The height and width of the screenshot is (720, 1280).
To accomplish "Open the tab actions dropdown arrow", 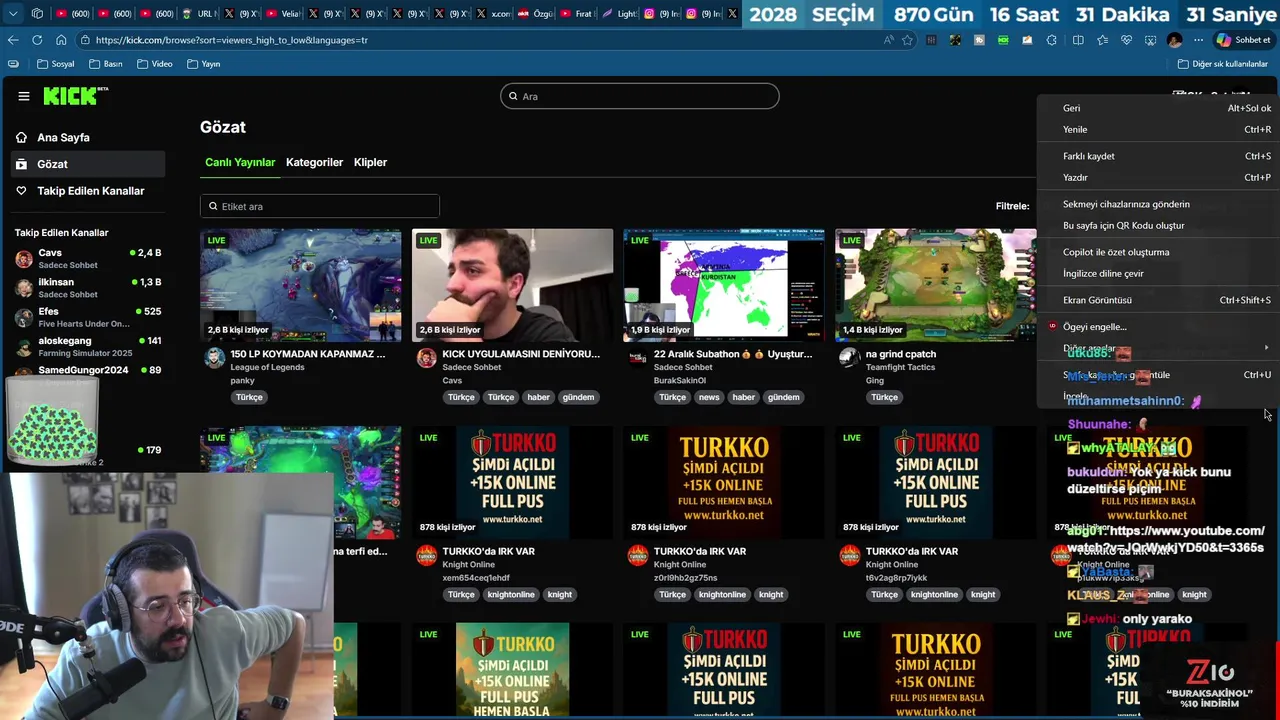I will [x=13, y=14].
